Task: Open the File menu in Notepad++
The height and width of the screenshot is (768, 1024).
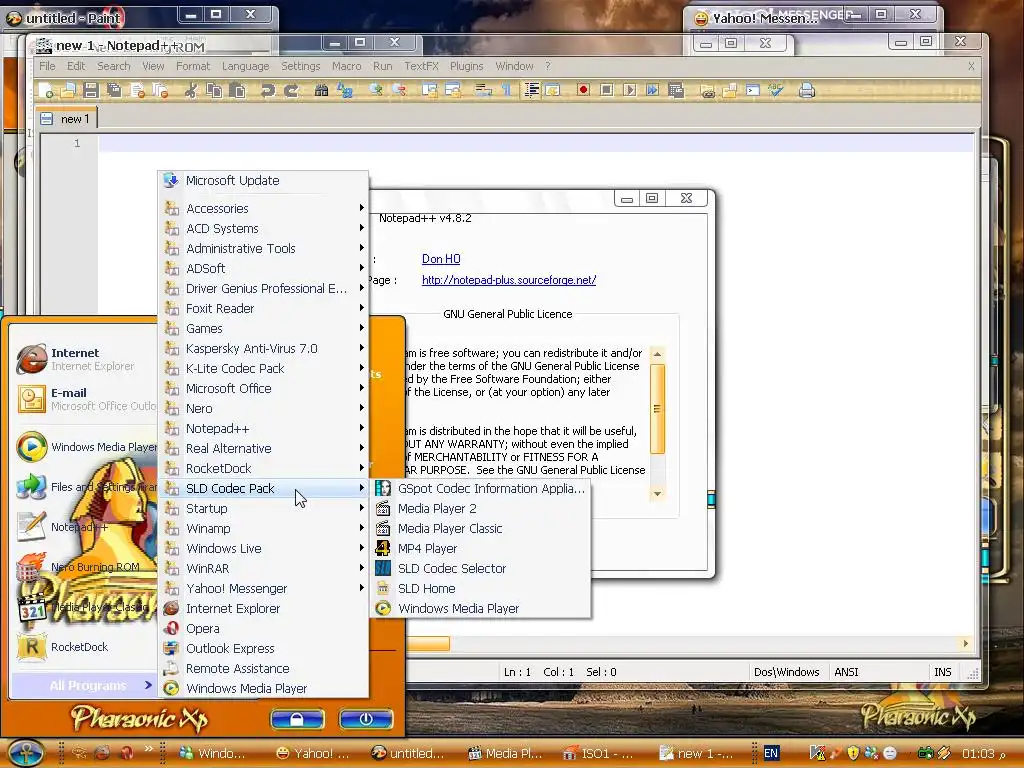Action: [x=47, y=66]
